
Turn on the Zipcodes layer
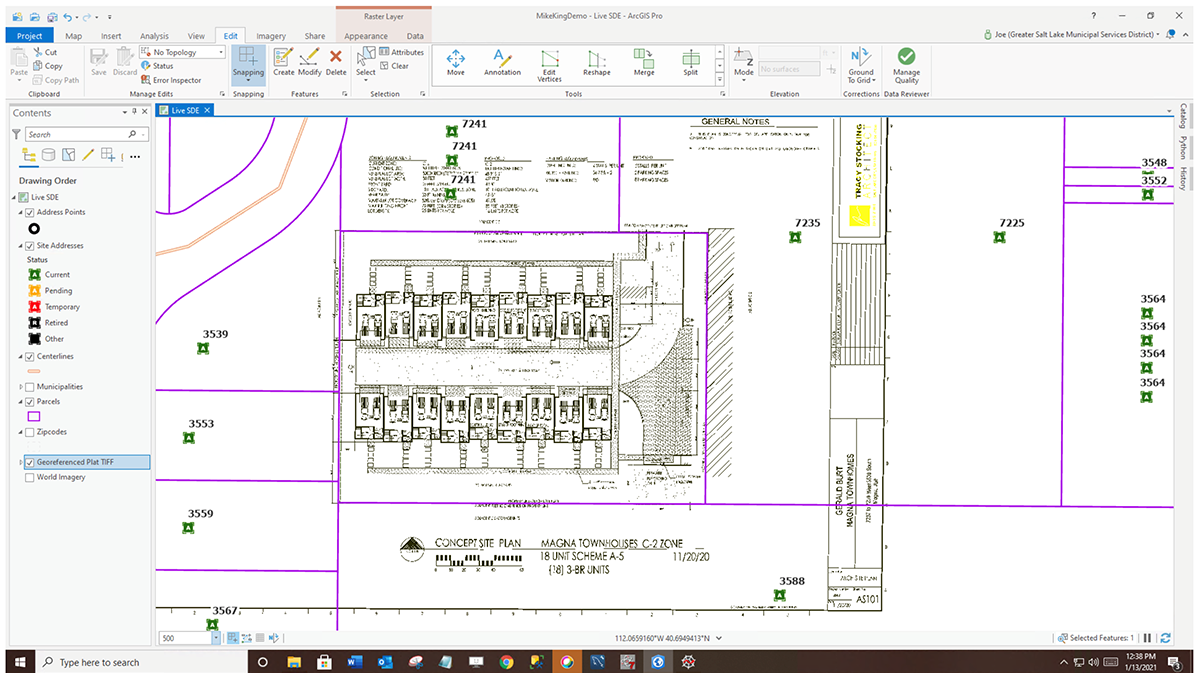pos(29,432)
